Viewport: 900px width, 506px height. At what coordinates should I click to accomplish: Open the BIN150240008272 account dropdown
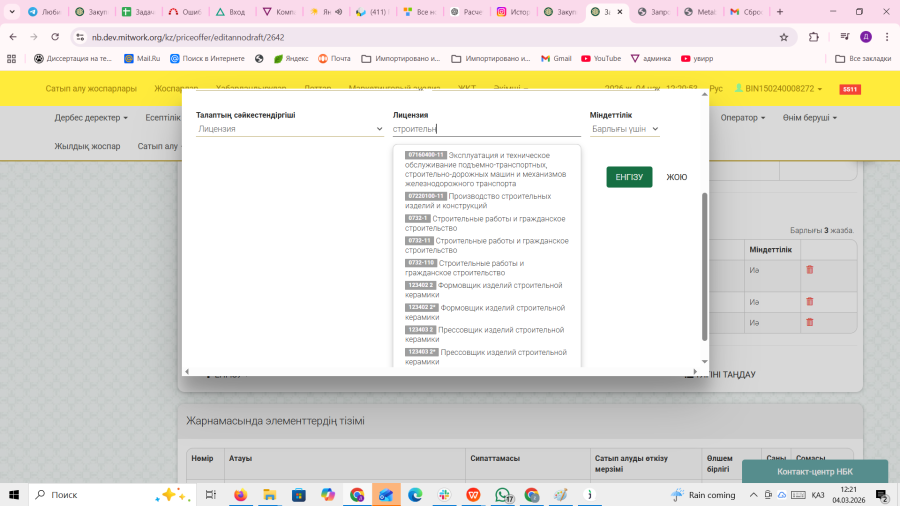[x=779, y=89]
